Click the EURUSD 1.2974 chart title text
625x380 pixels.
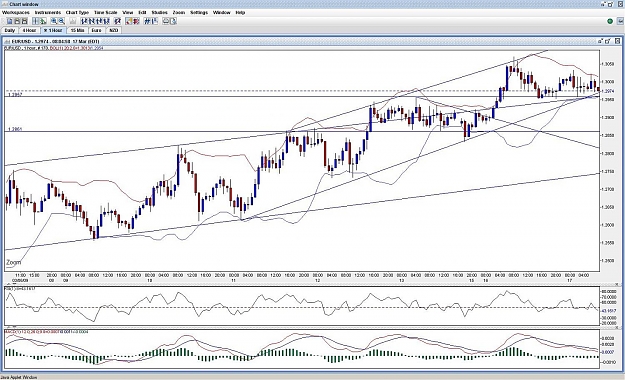pyautogui.click(x=55, y=41)
